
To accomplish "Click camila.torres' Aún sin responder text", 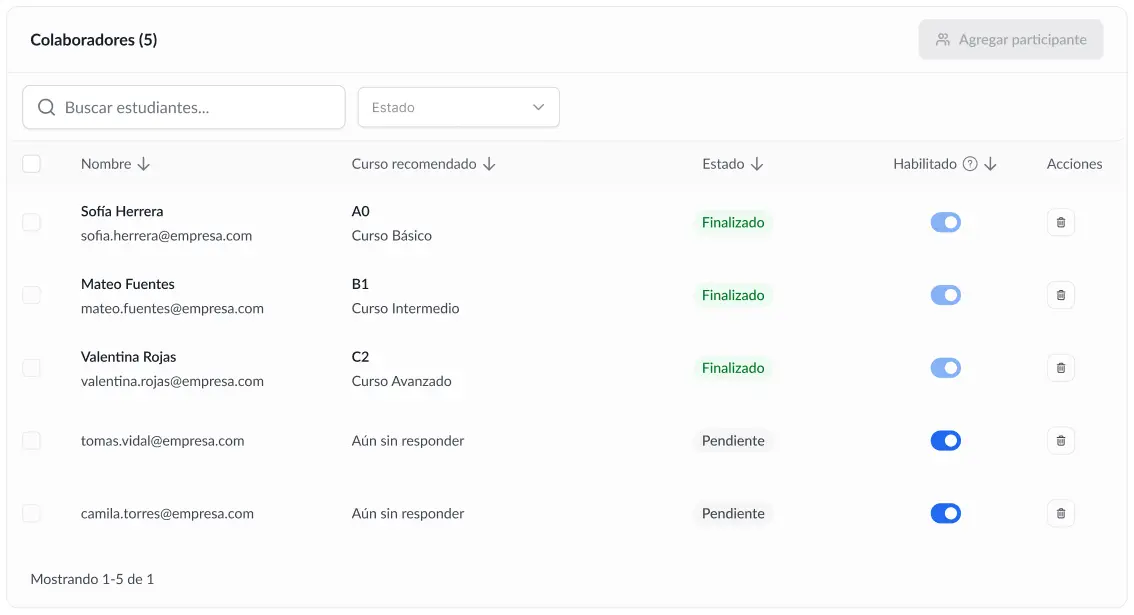I will (408, 514).
